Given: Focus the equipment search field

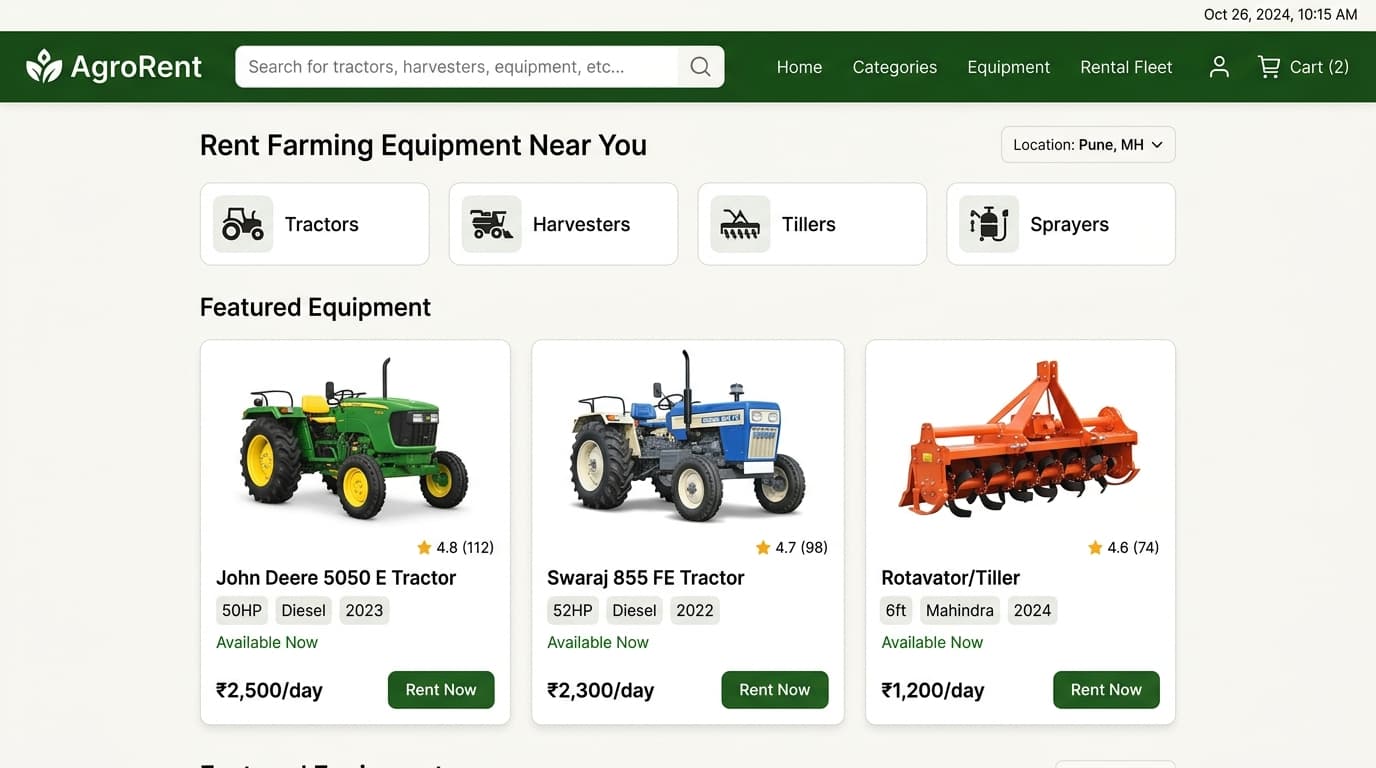Looking at the screenshot, I should coord(457,67).
